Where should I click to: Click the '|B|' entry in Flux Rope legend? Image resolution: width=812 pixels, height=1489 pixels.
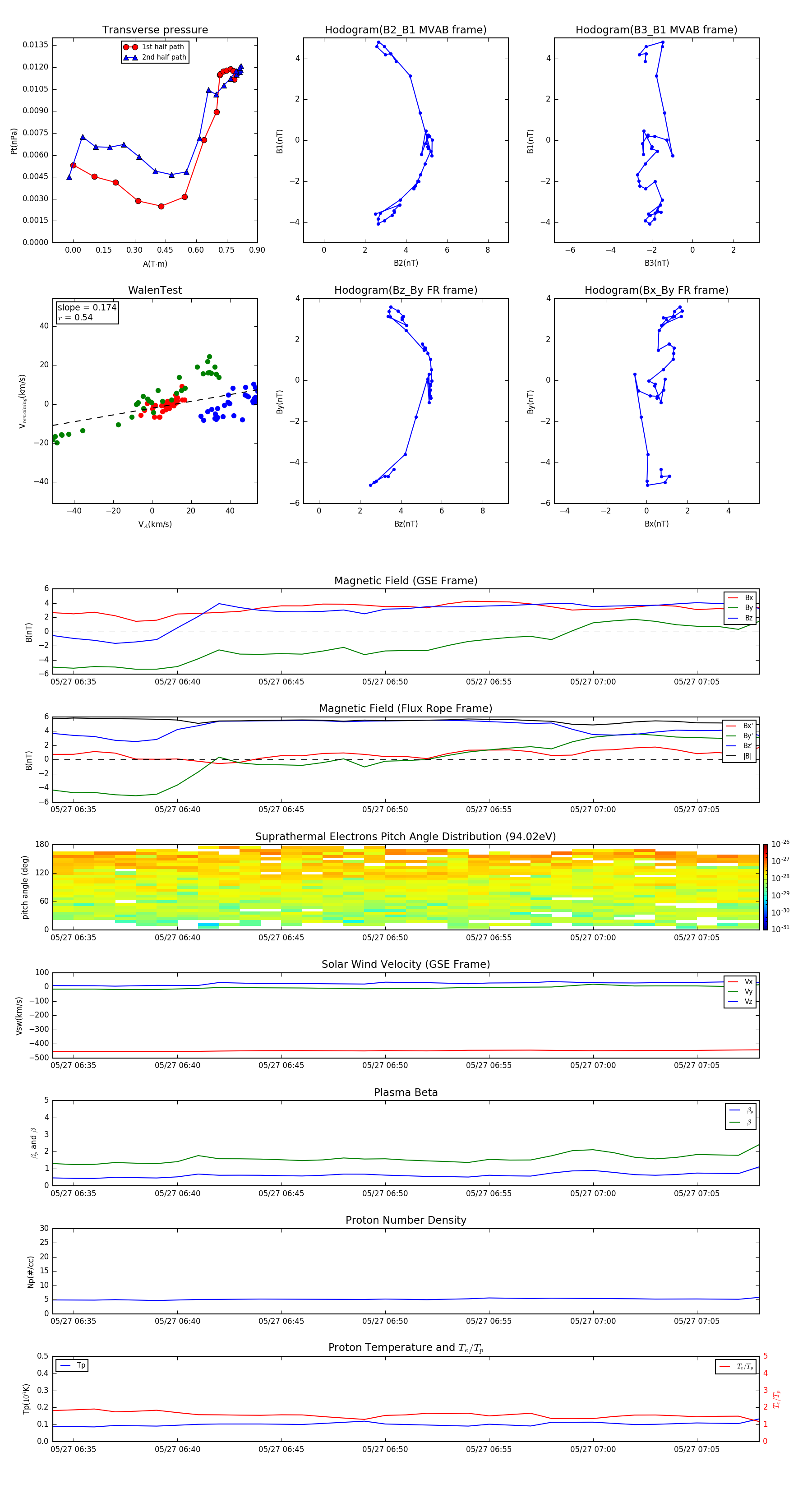click(739, 756)
